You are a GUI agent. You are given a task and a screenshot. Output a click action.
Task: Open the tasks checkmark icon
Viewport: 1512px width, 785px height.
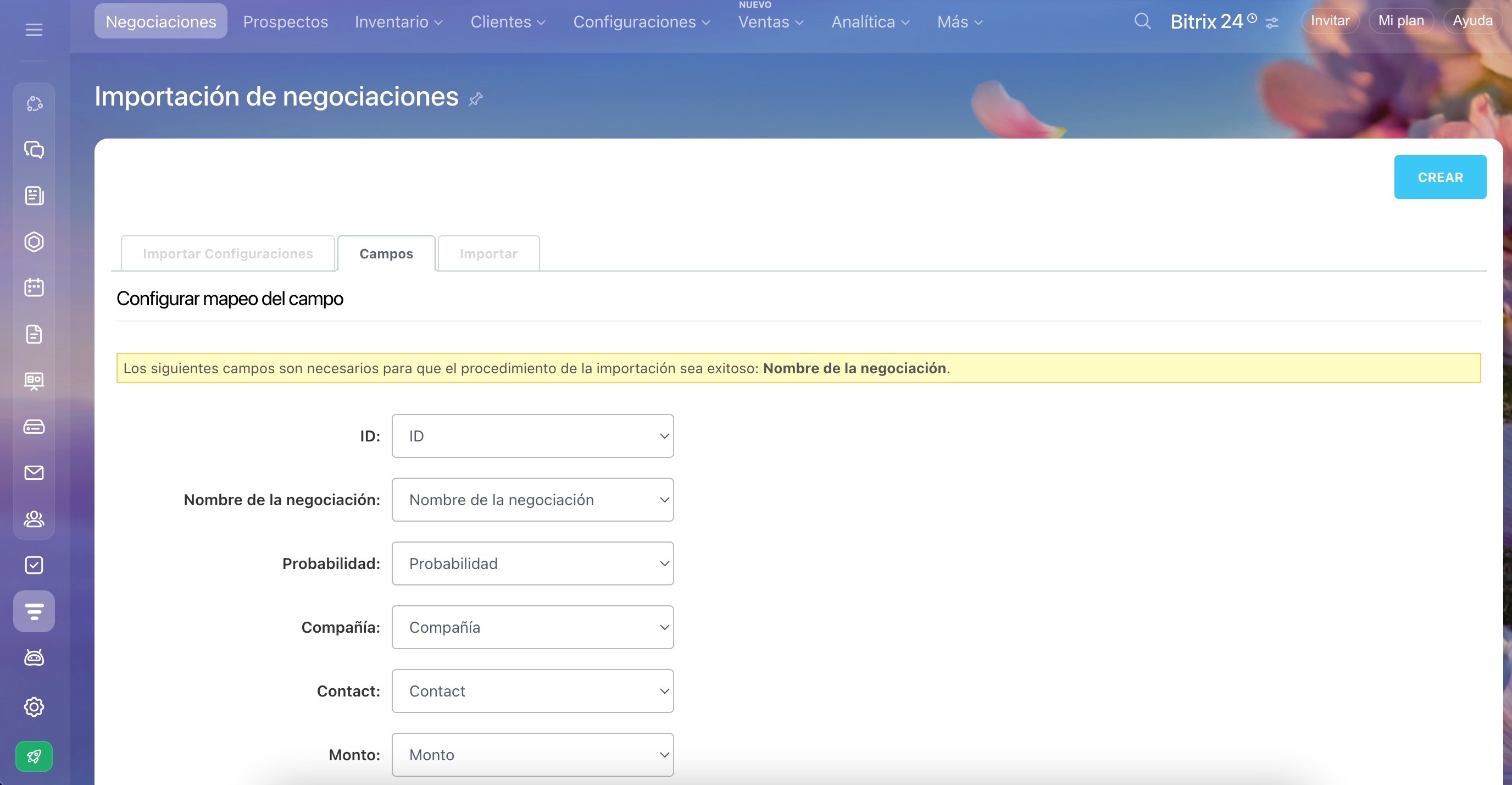click(34, 565)
